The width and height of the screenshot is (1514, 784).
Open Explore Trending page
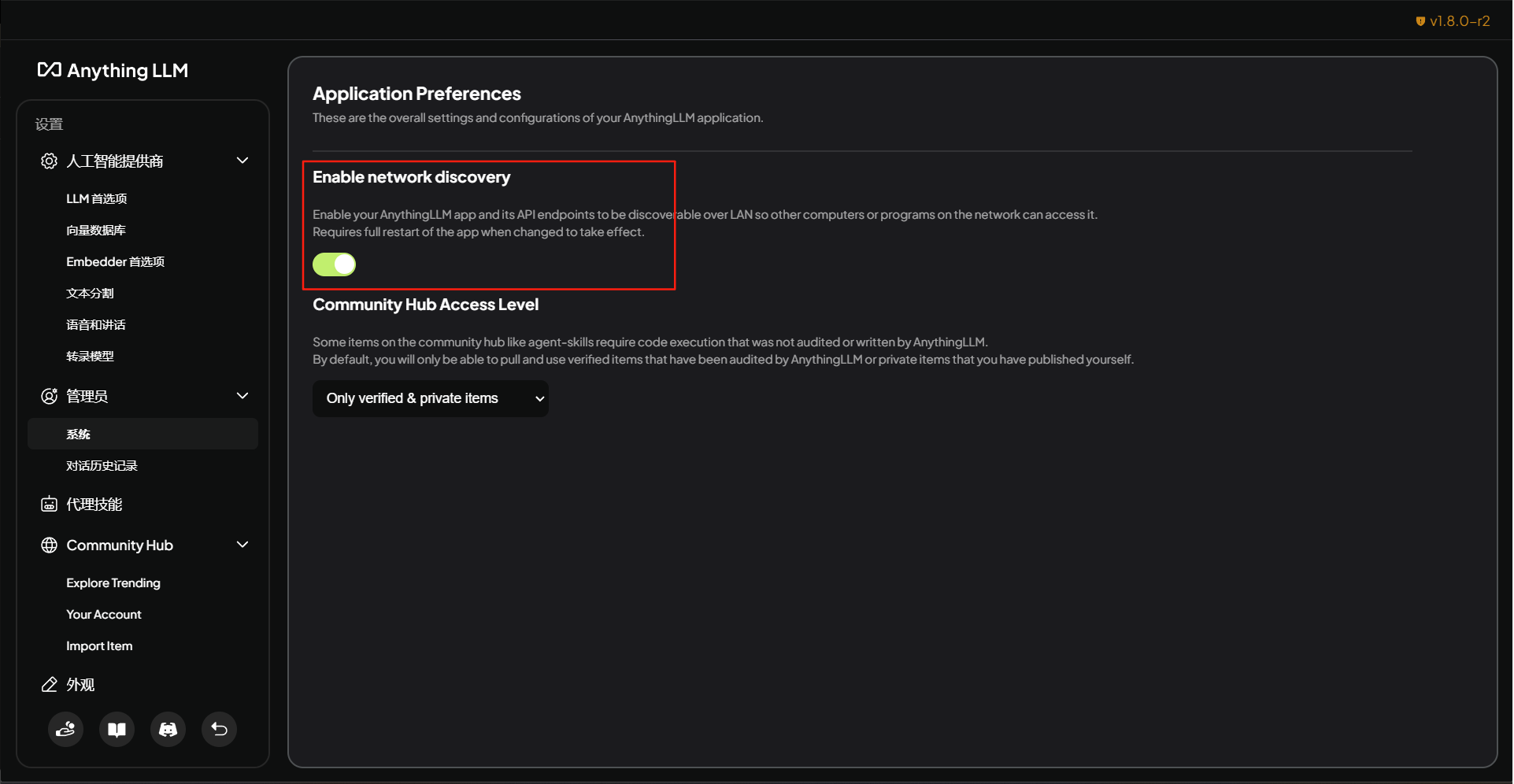(113, 582)
